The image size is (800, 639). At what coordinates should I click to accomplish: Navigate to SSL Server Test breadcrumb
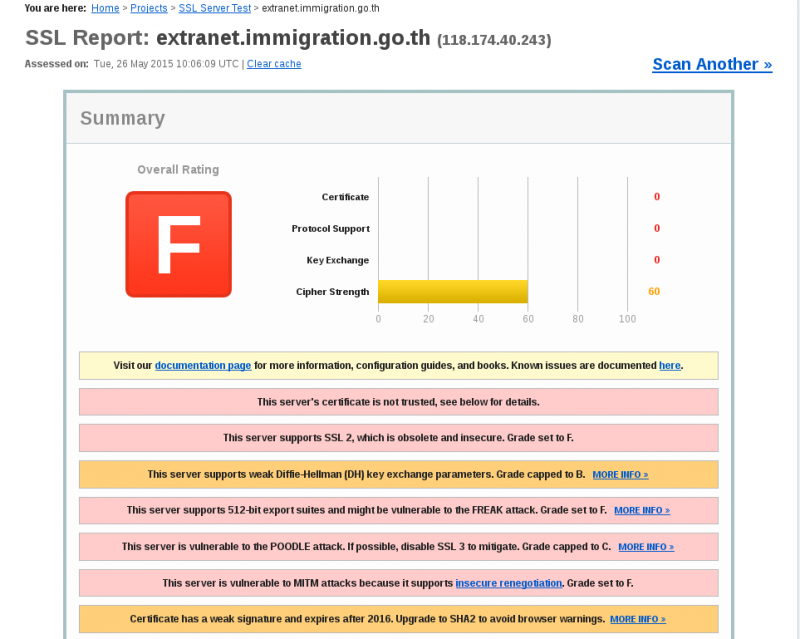tap(215, 8)
